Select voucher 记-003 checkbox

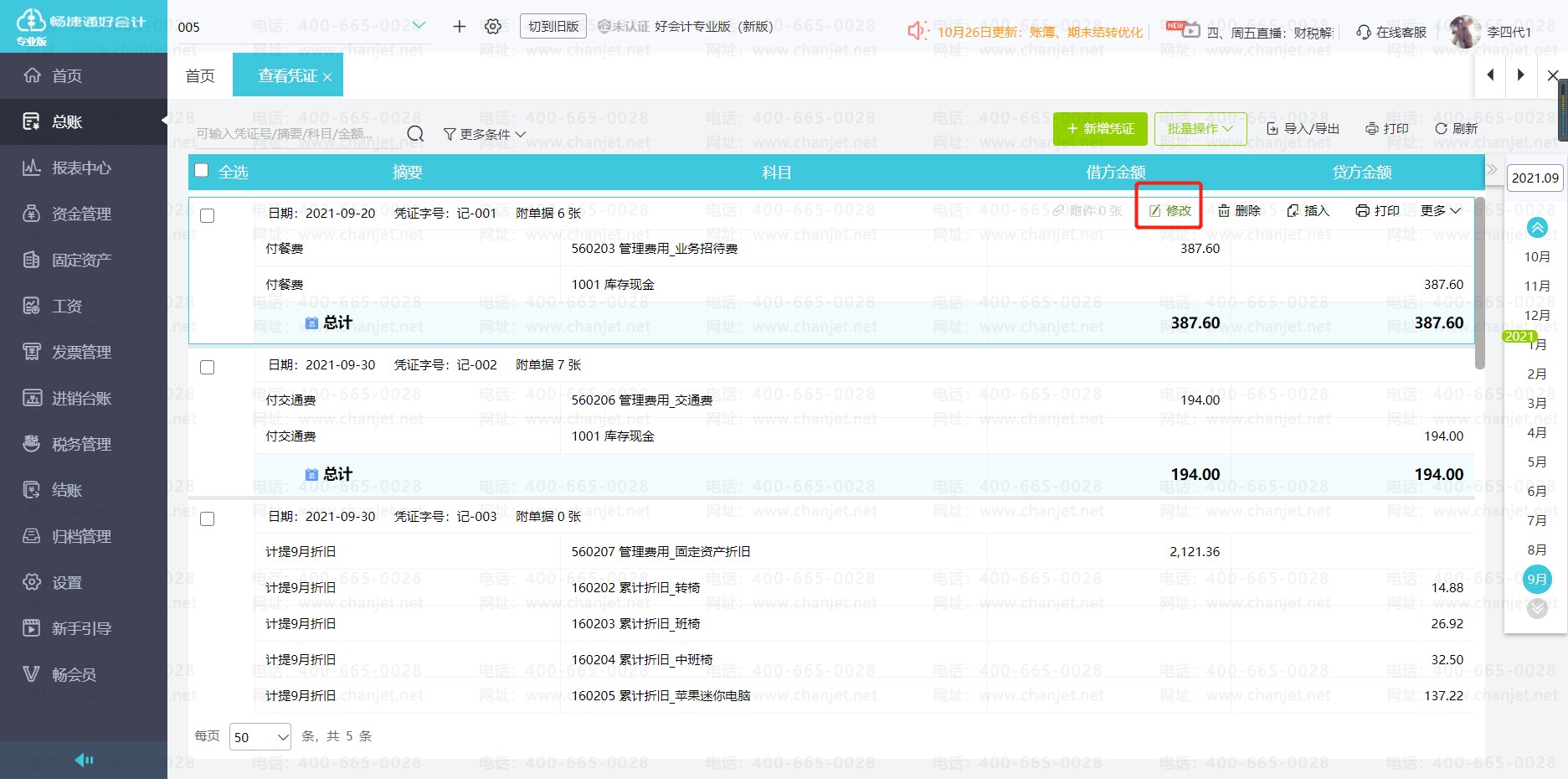click(208, 519)
